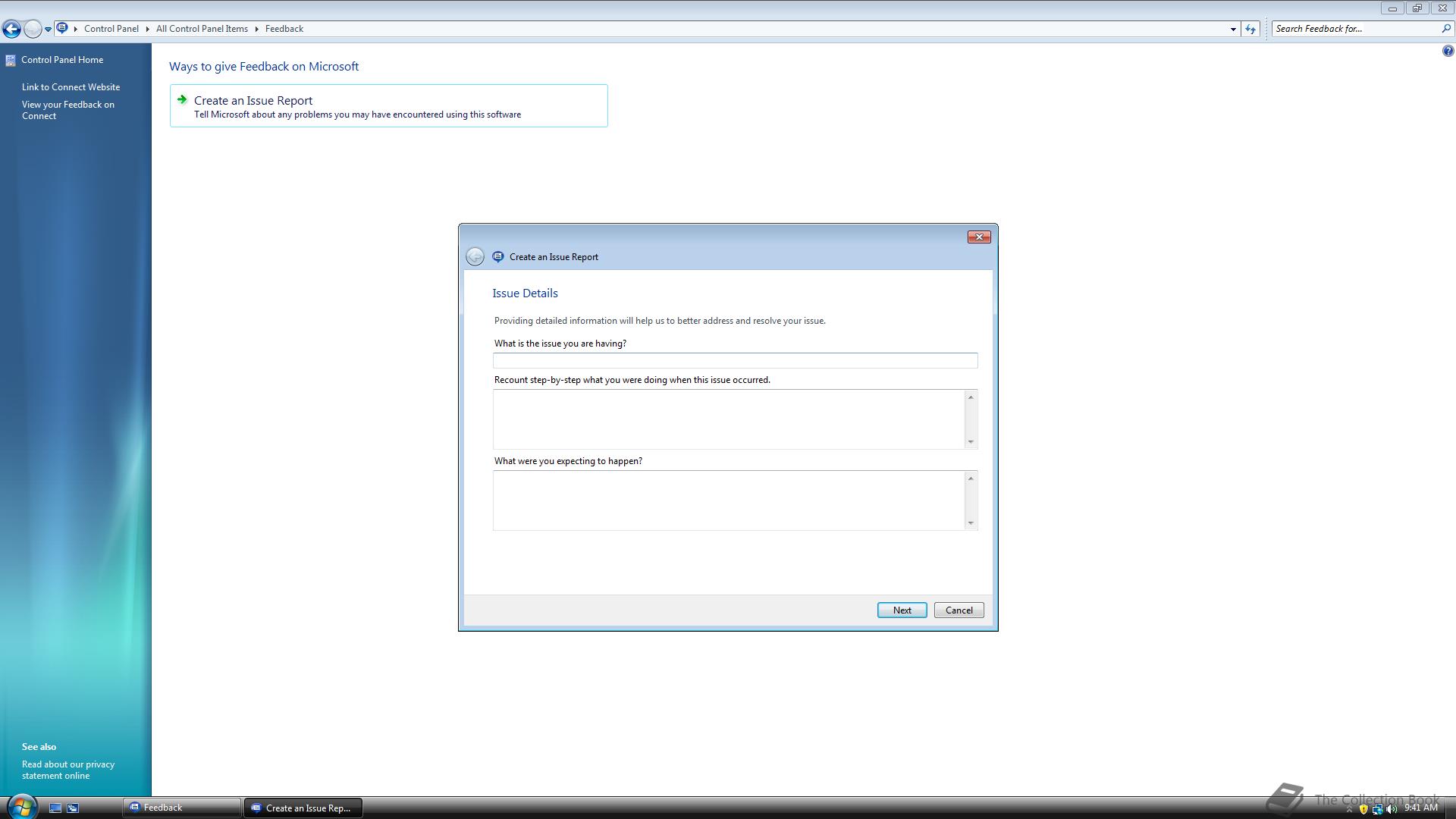
Task: Click the dialog title Feedback icon
Action: (498, 256)
